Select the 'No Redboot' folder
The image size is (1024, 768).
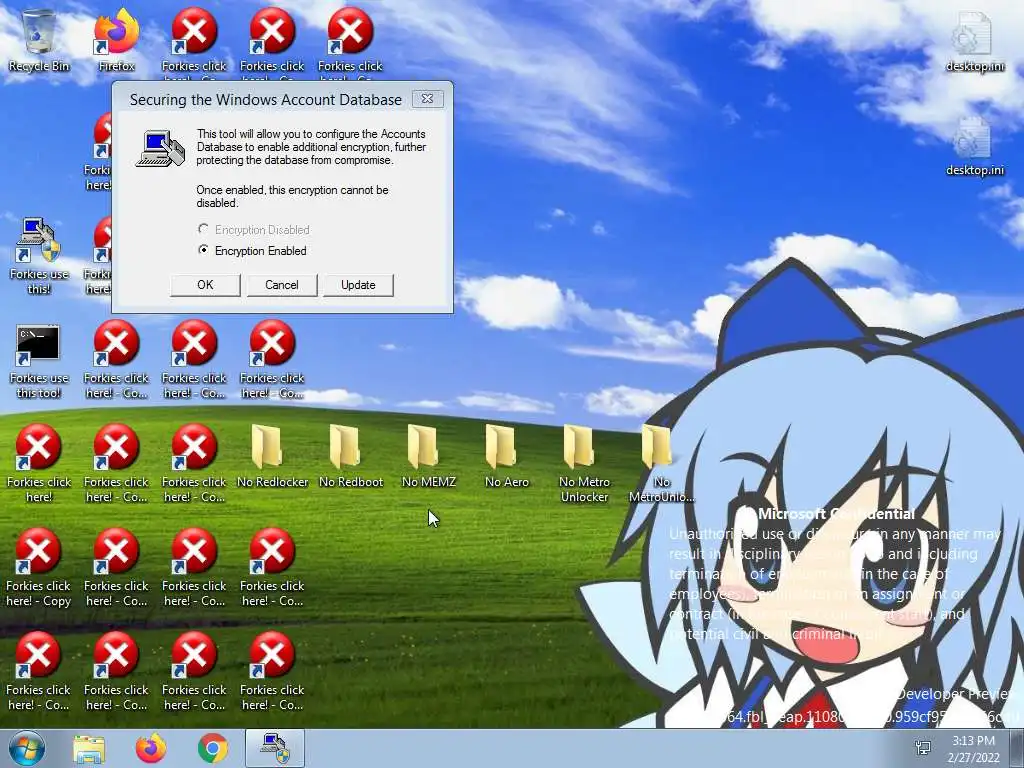(x=351, y=456)
